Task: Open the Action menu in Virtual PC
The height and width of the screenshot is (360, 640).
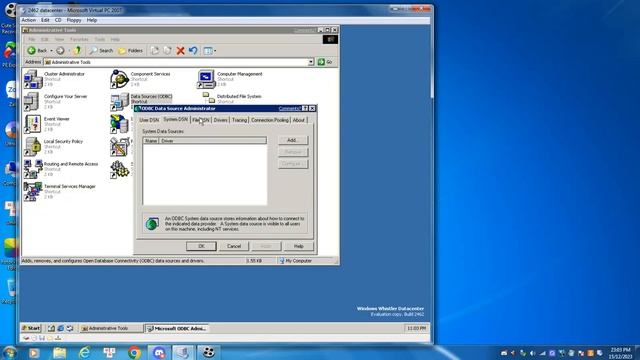Action: (29, 20)
